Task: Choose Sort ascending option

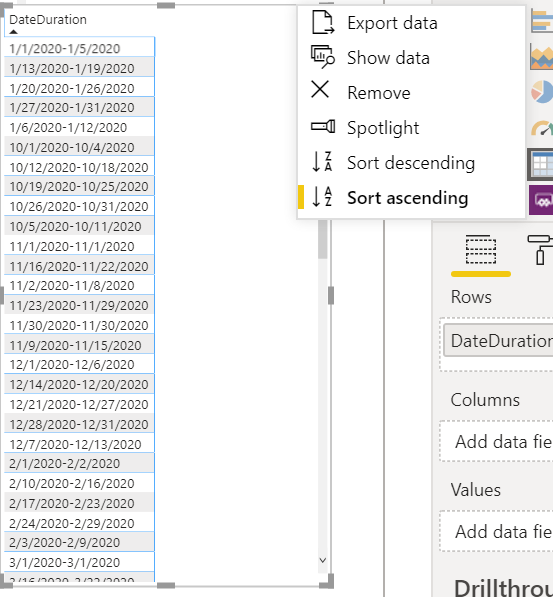Action: [x=411, y=198]
